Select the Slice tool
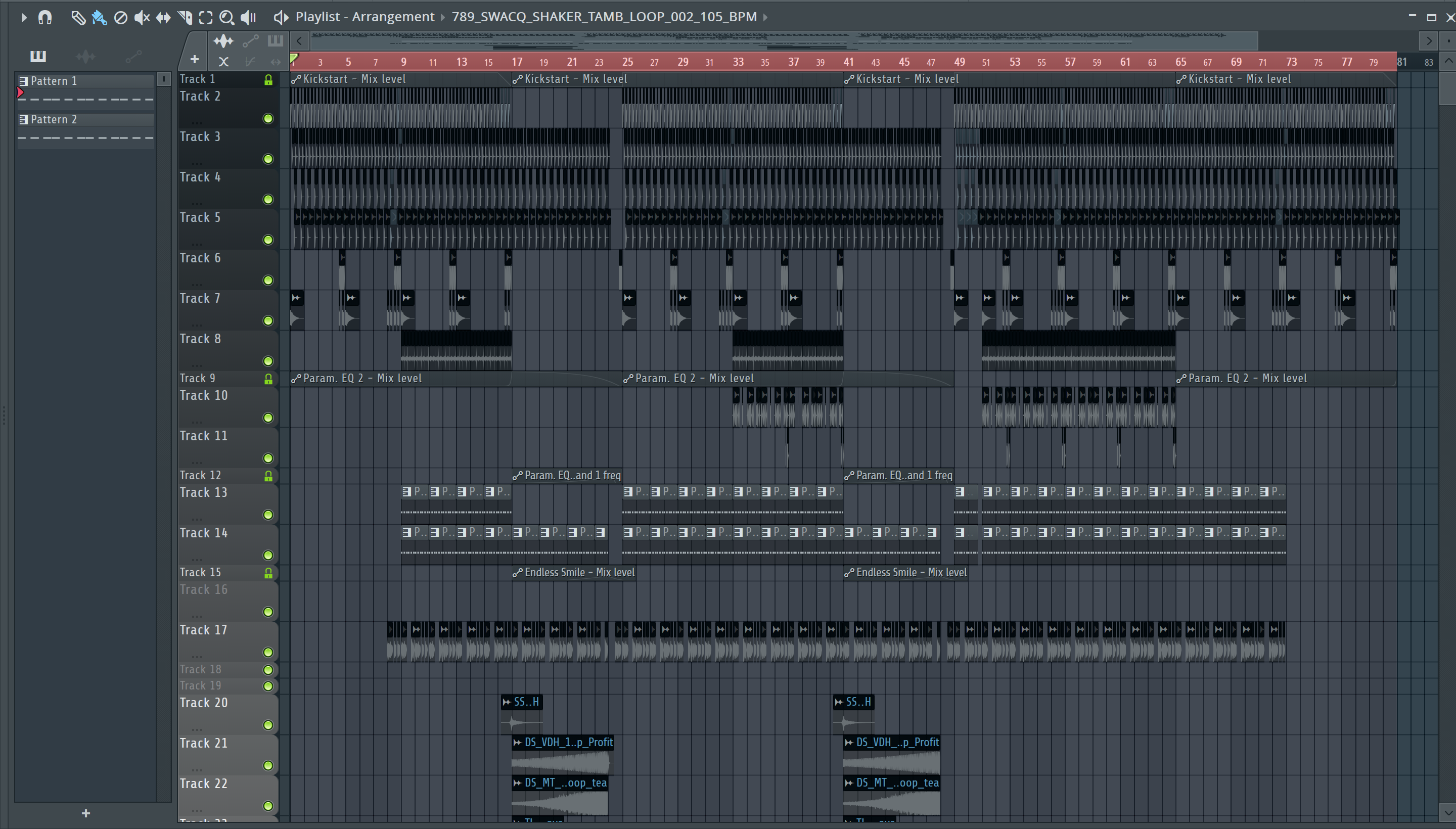 click(x=185, y=18)
